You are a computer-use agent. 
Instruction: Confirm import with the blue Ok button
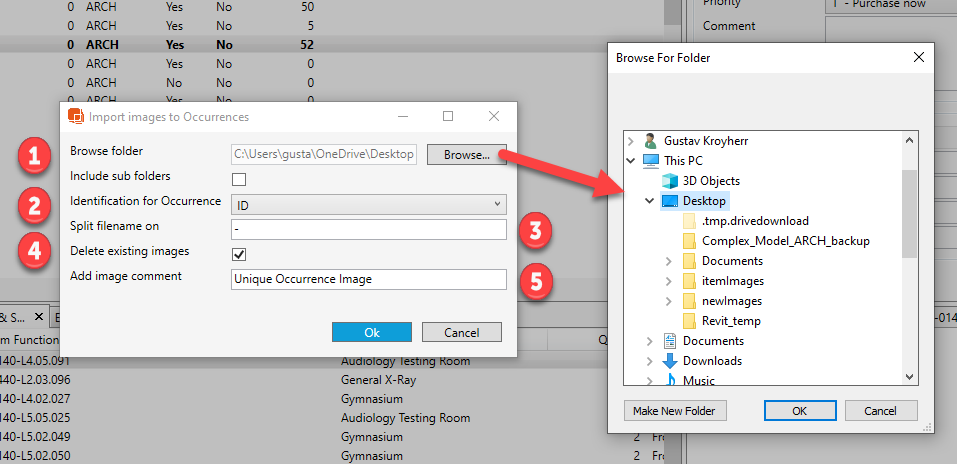click(371, 332)
